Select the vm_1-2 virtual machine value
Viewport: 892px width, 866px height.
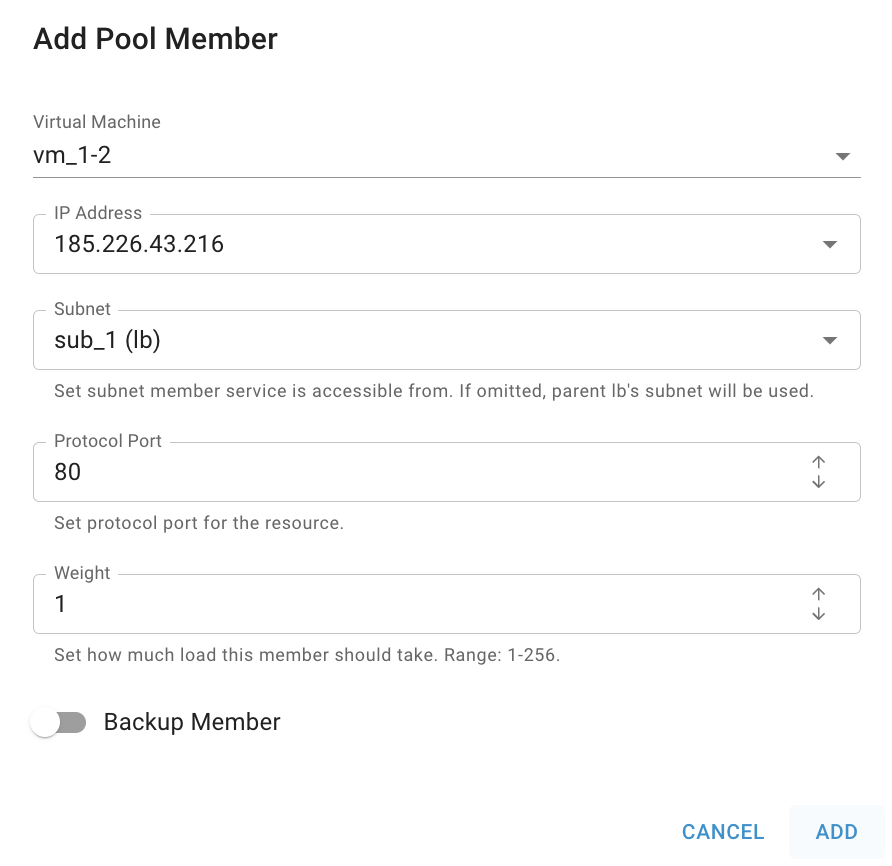click(72, 155)
